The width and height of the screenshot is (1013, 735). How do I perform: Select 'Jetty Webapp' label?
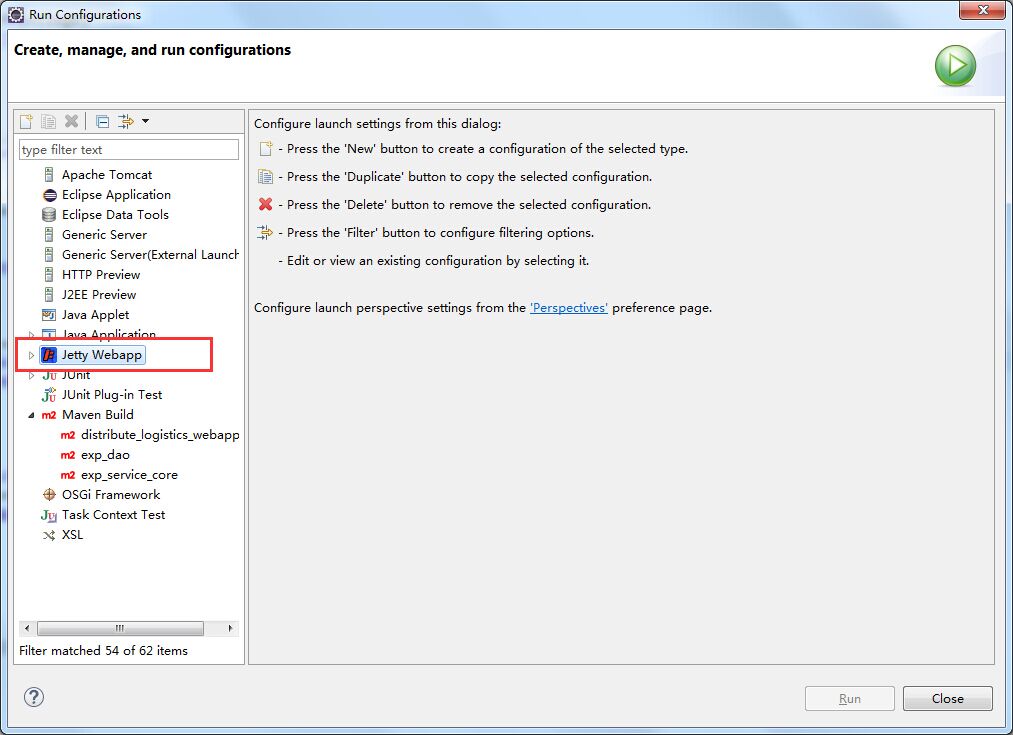101,355
